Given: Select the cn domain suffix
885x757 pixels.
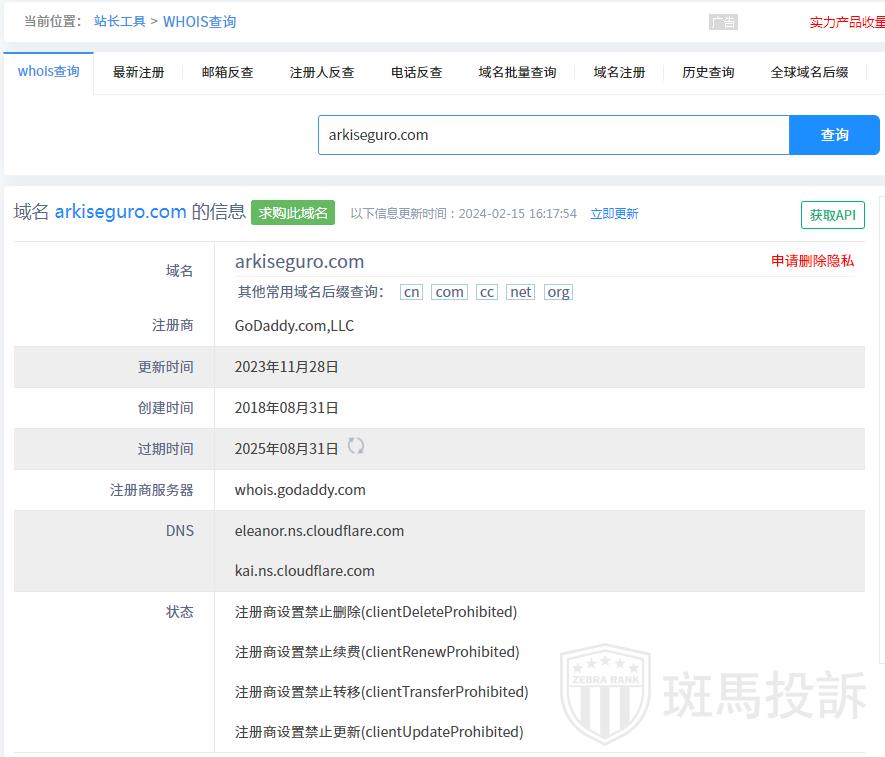Looking at the screenshot, I should click(411, 292).
